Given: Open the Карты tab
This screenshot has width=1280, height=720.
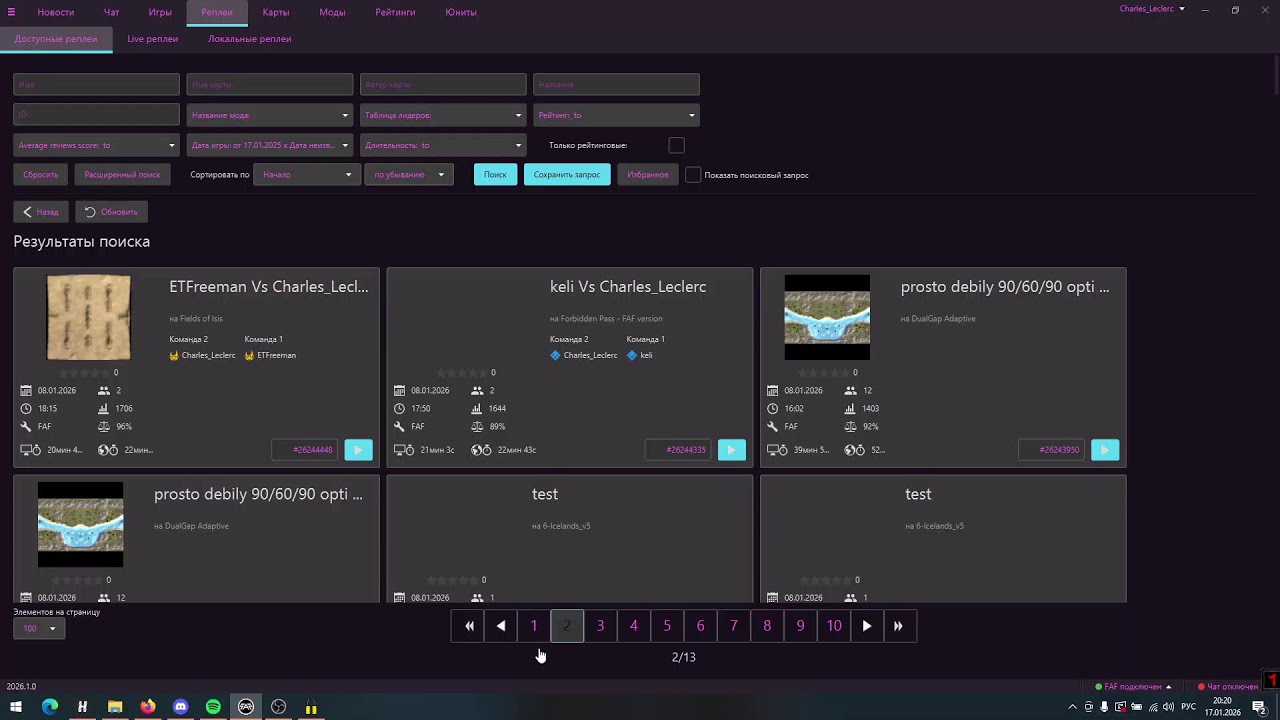Looking at the screenshot, I should coord(276,12).
